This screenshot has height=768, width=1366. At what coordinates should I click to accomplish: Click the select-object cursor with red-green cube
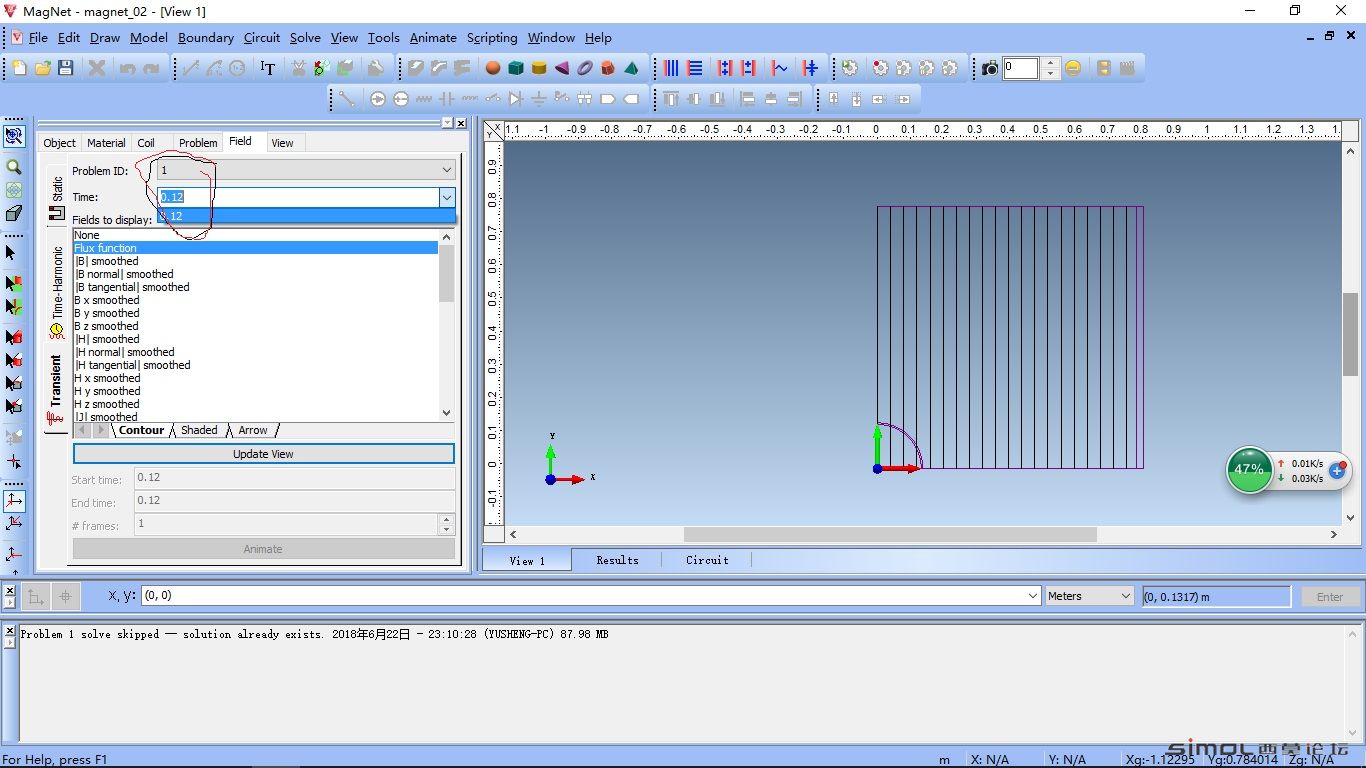point(14,284)
